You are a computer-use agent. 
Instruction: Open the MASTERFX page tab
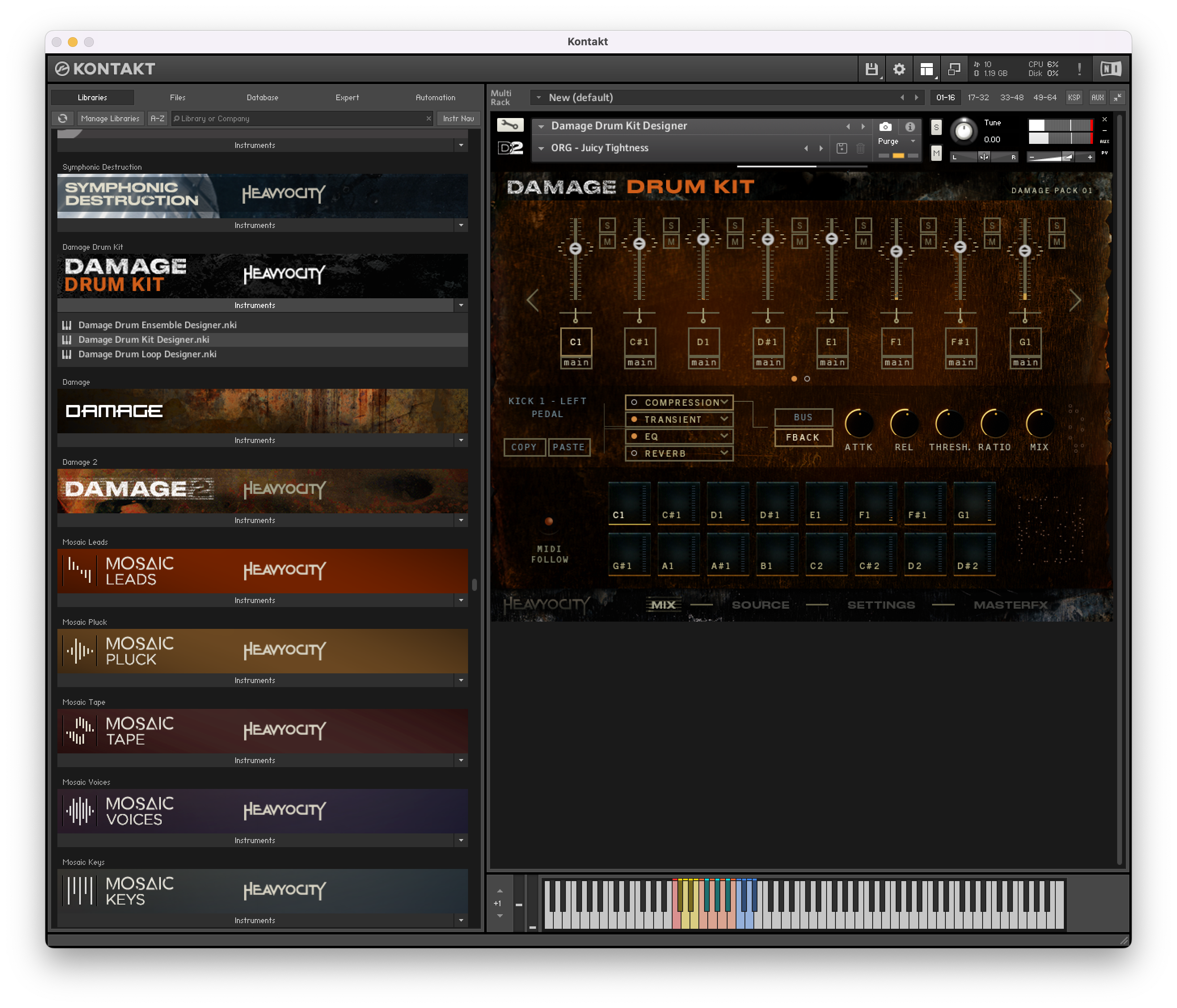tap(1010, 605)
